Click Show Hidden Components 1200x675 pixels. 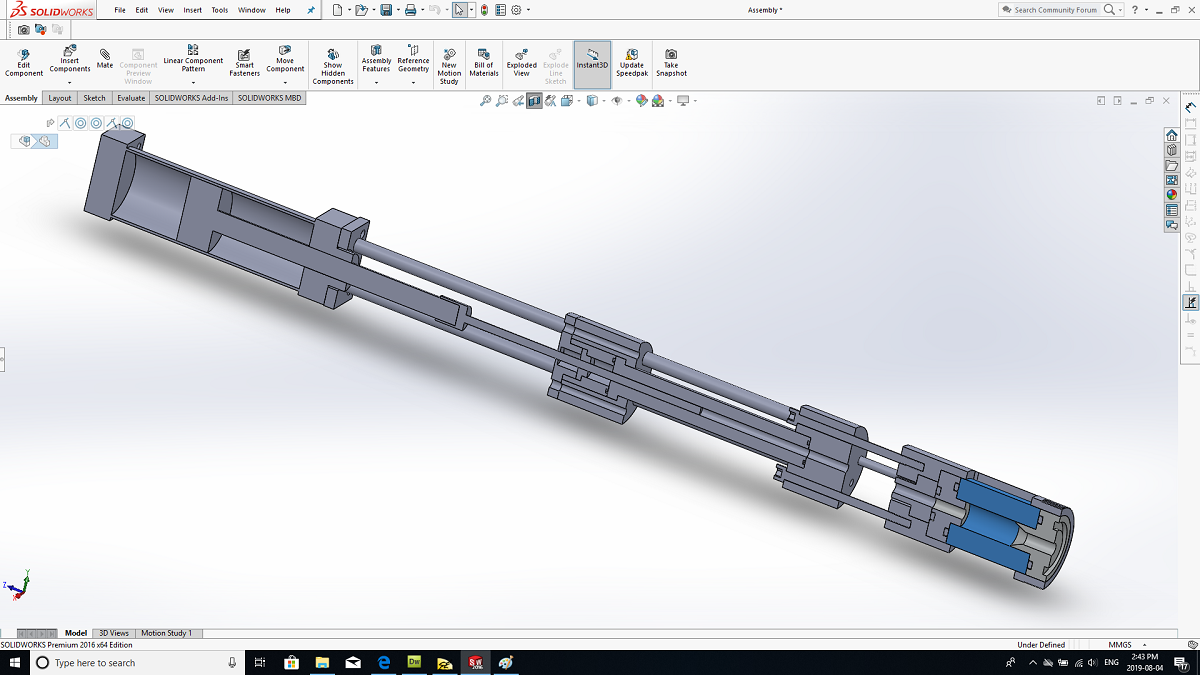click(333, 66)
